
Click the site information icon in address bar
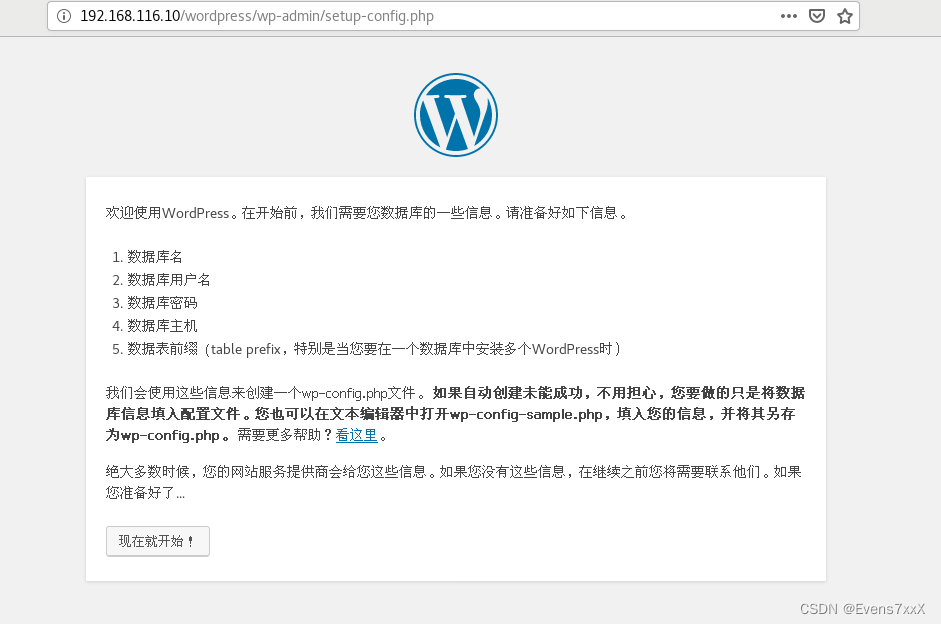pos(64,16)
